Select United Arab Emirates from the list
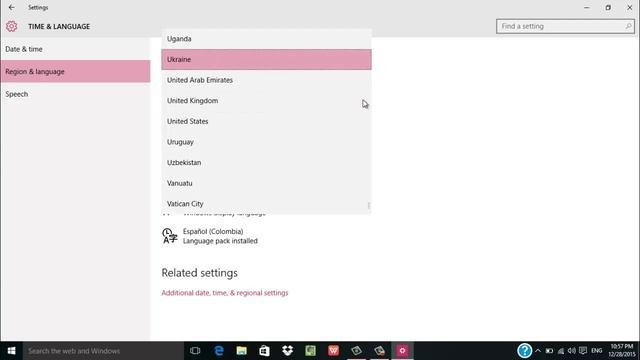The image size is (640, 360). tap(266, 80)
